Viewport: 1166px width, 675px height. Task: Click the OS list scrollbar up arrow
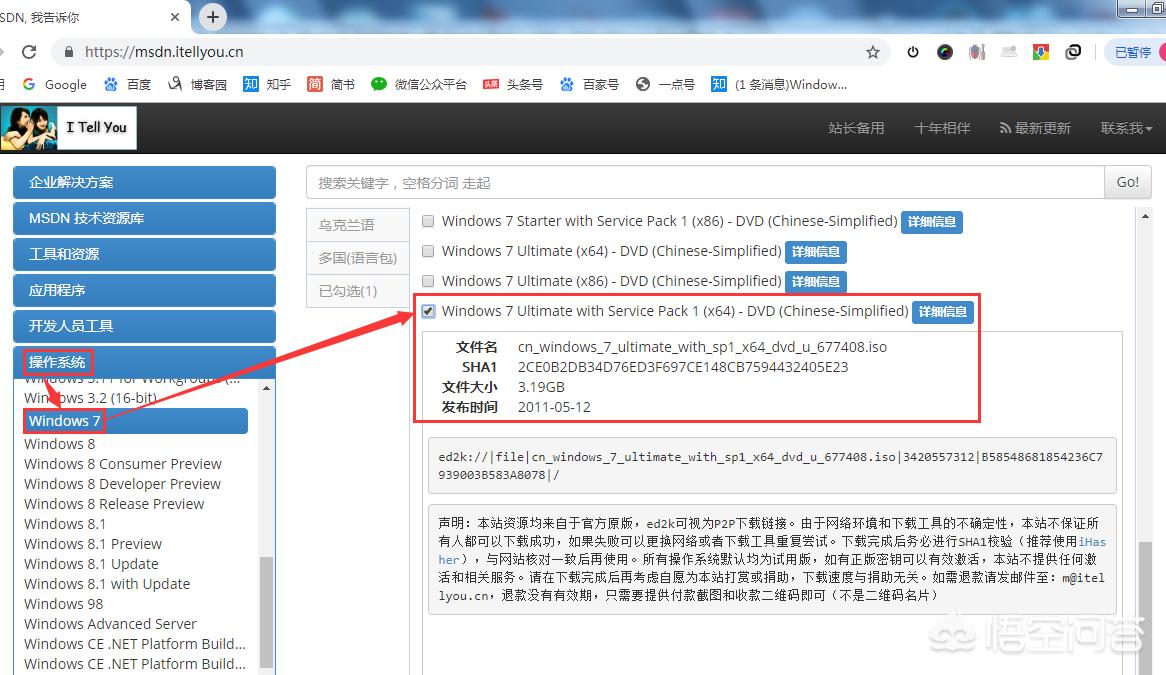[266, 388]
